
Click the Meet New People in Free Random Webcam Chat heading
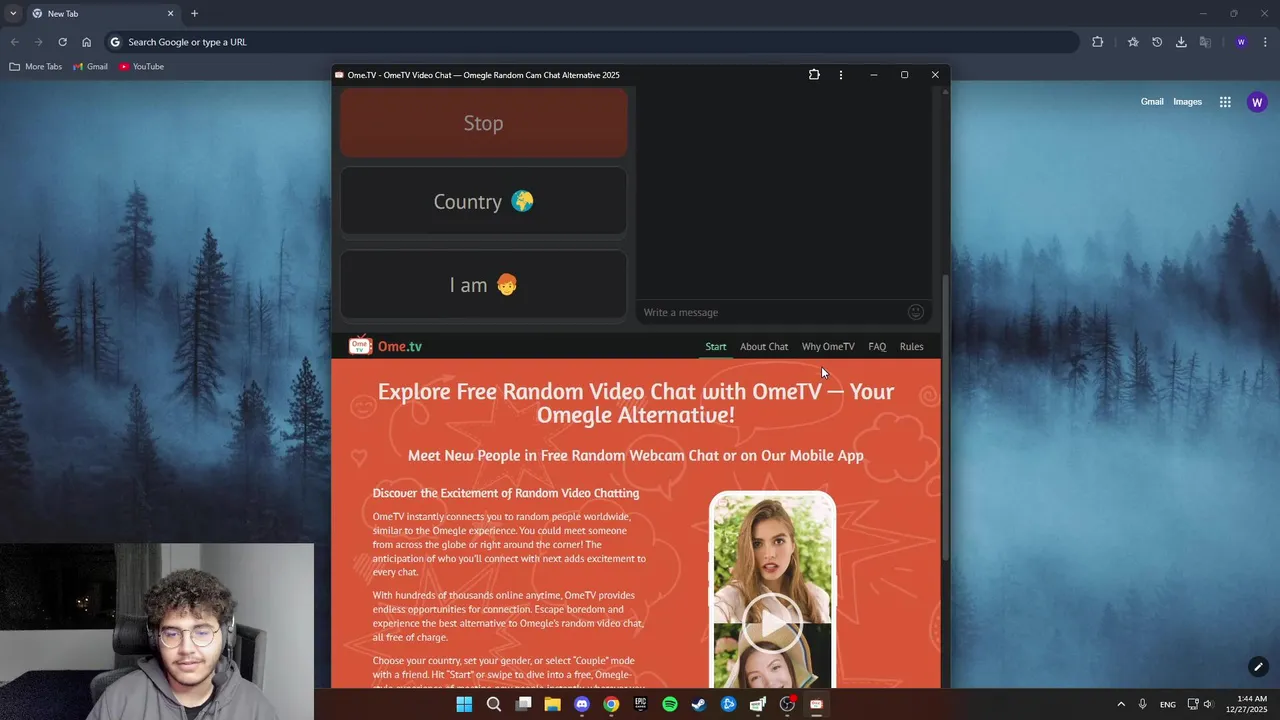636,455
